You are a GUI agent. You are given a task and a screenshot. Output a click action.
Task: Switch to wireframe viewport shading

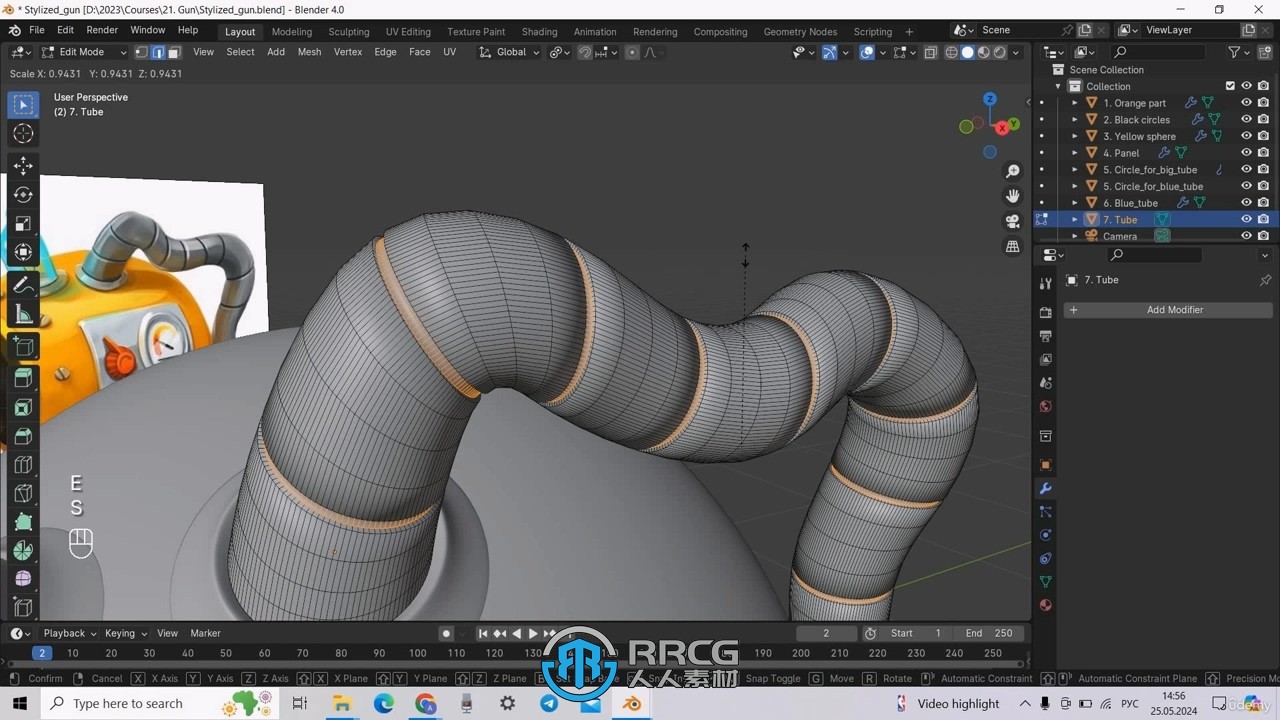pos(951,52)
